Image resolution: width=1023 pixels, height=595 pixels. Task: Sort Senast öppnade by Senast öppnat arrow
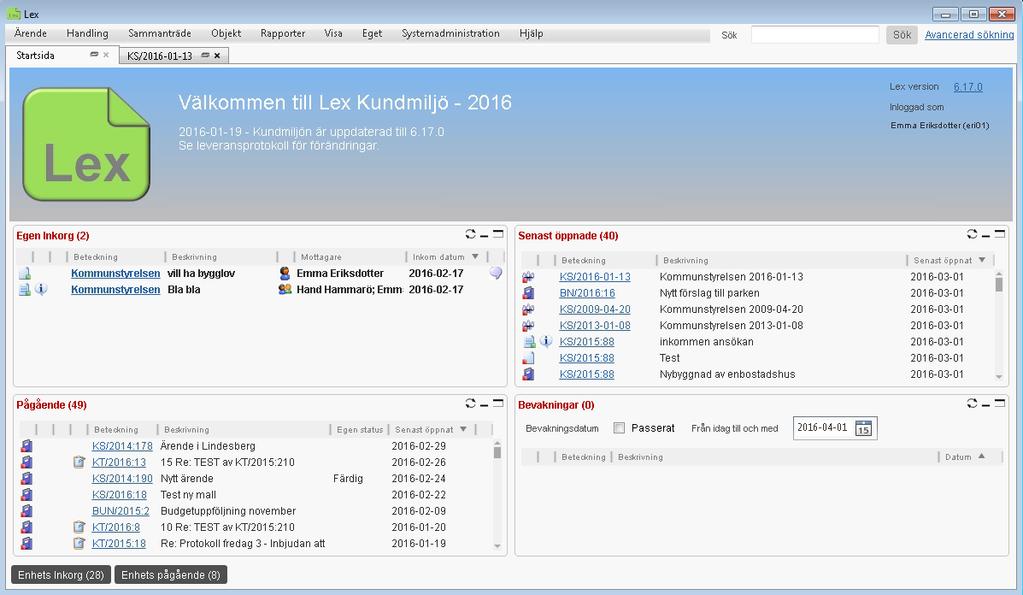pyautogui.click(x=982, y=260)
